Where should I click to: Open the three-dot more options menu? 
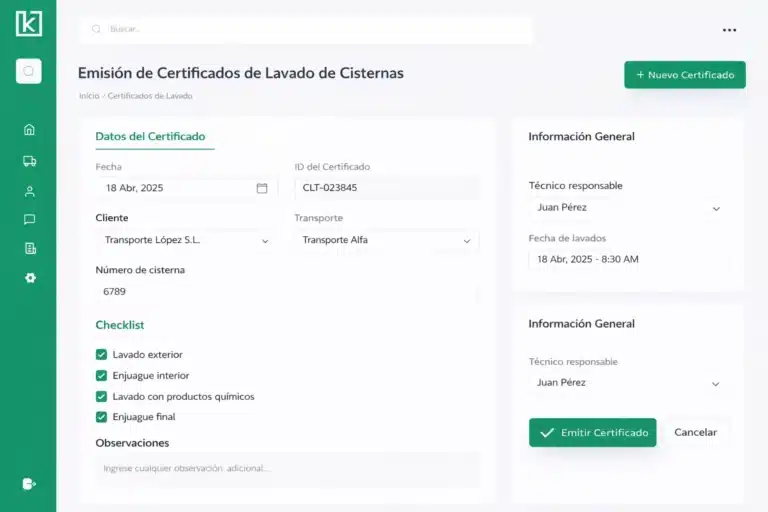click(729, 30)
